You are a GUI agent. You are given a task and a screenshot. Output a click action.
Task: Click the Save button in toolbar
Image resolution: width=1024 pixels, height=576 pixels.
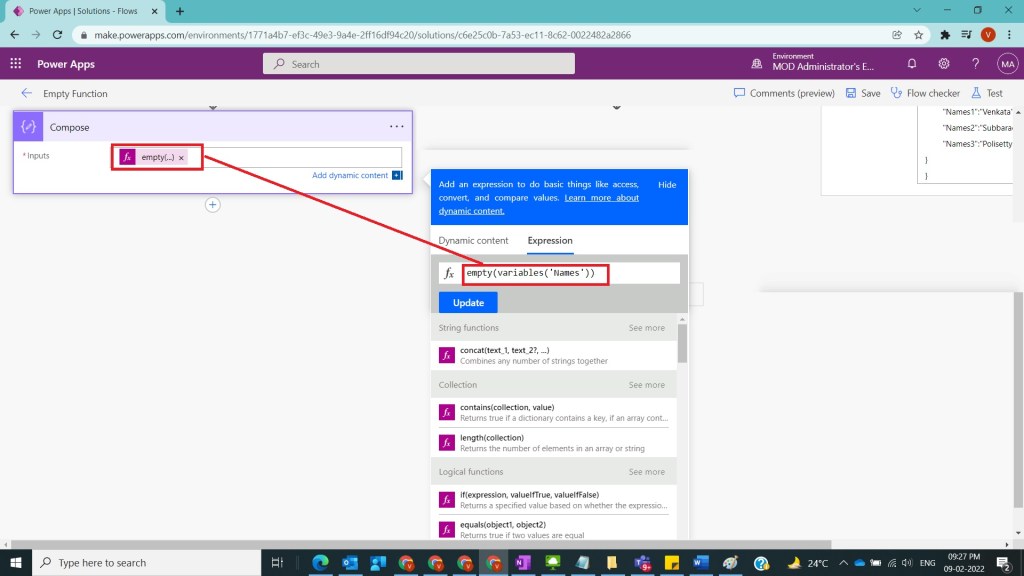pos(863,93)
